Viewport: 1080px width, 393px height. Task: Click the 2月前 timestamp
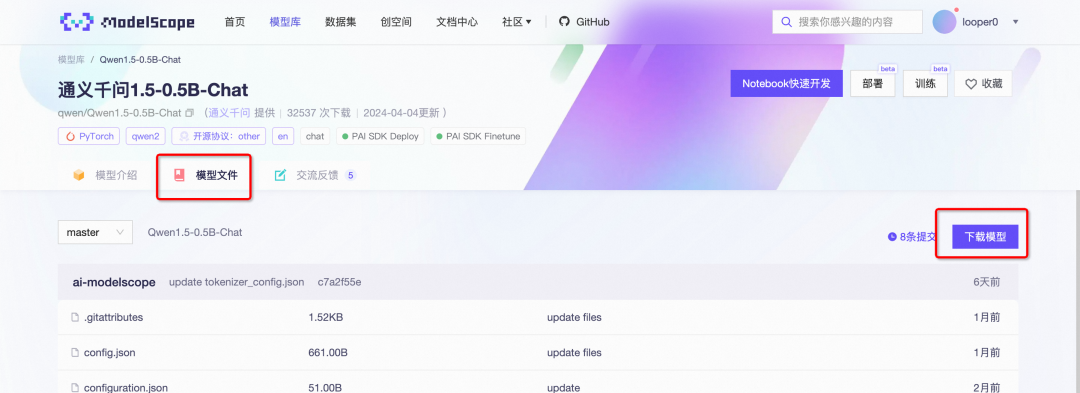(986, 388)
